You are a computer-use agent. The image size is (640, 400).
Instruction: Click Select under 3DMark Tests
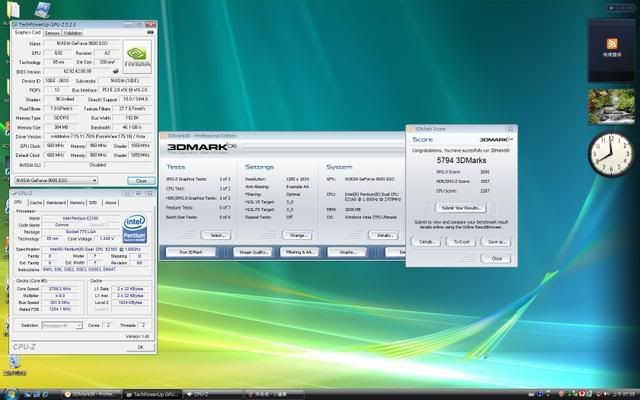point(216,236)
